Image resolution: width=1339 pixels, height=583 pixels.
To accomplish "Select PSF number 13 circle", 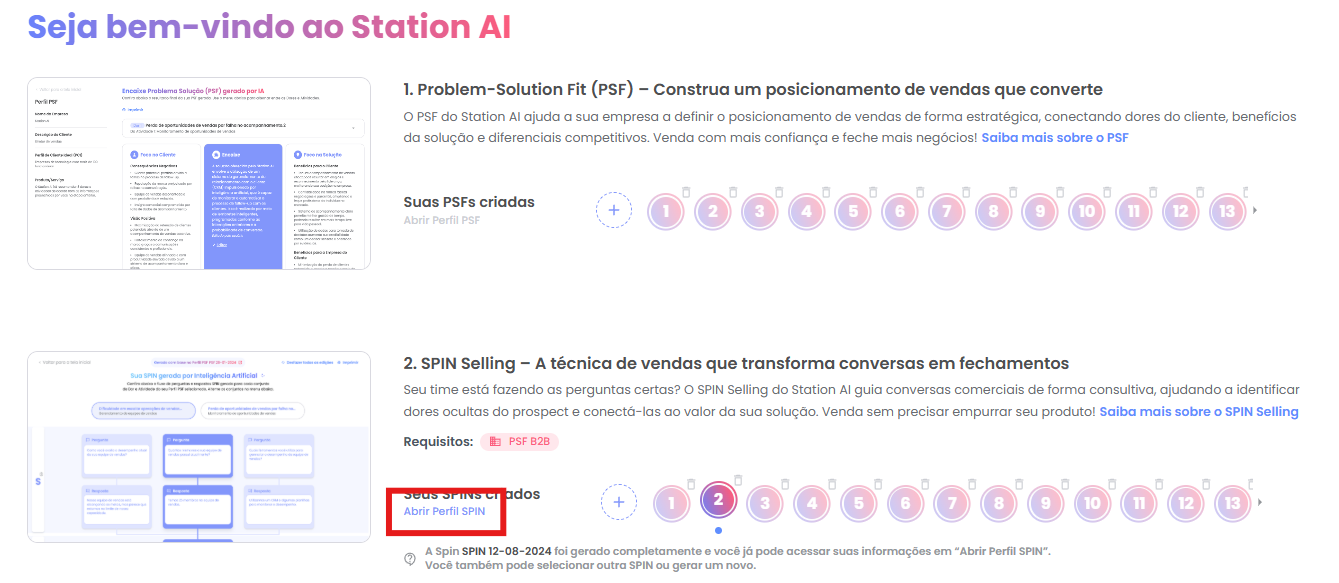I will 1227,211.
